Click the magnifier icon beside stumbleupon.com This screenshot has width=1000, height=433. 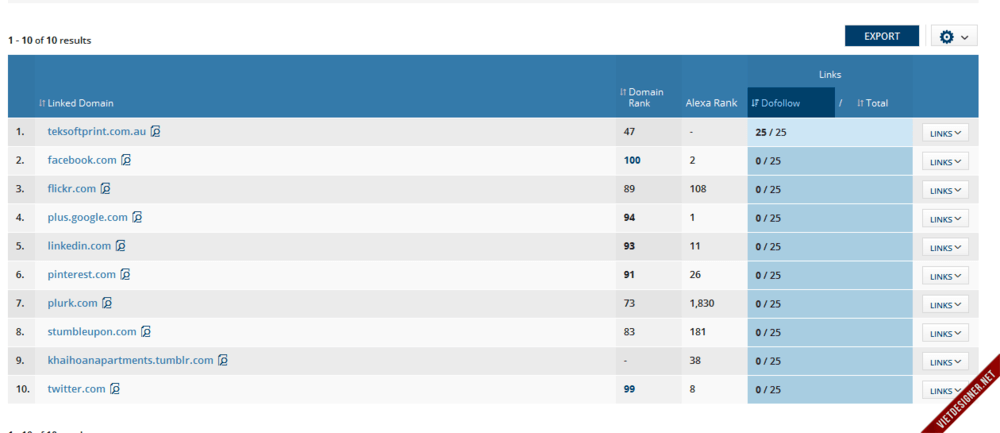(146, 332)
